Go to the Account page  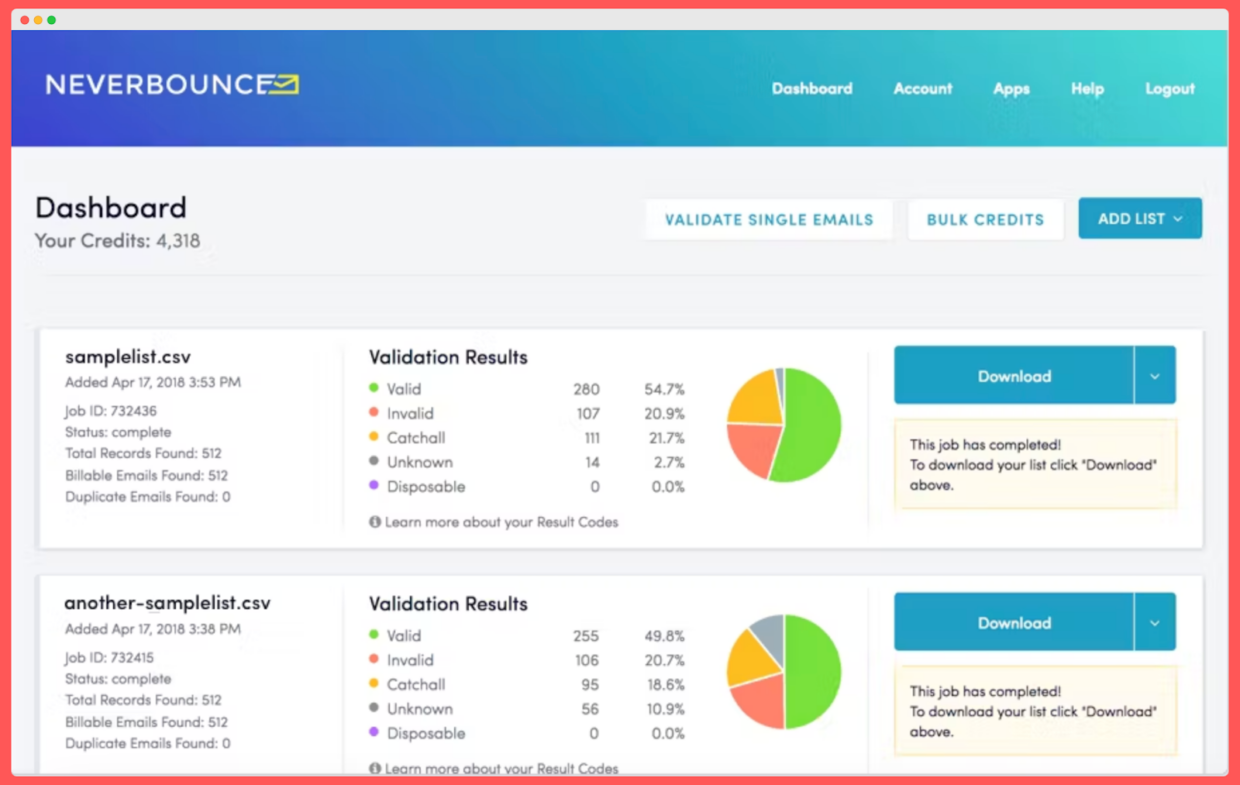(923, 88)
